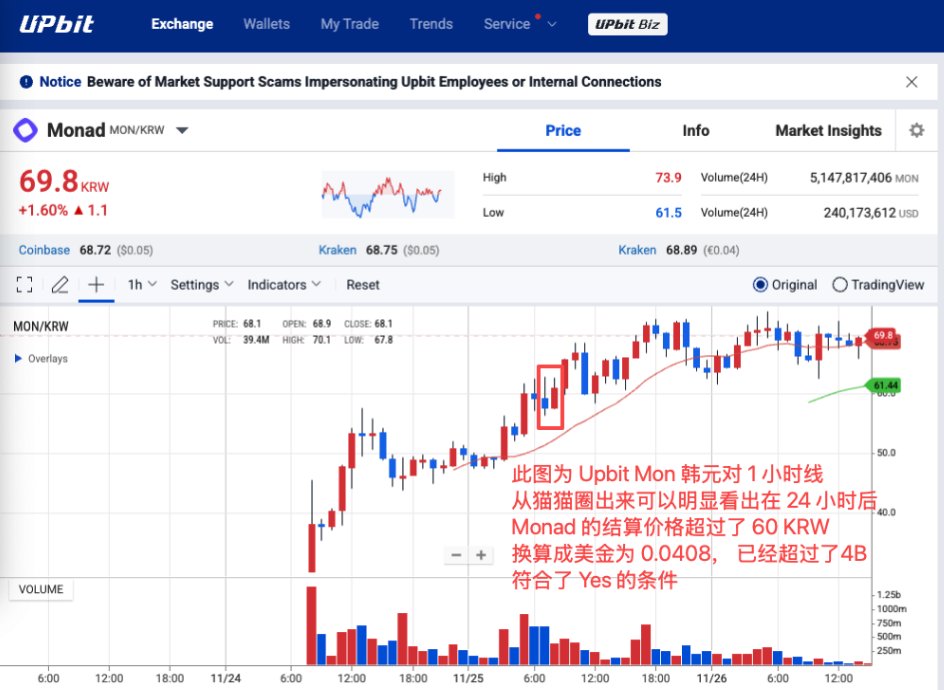Click the Low value 61.5

(x=668, y=213)
